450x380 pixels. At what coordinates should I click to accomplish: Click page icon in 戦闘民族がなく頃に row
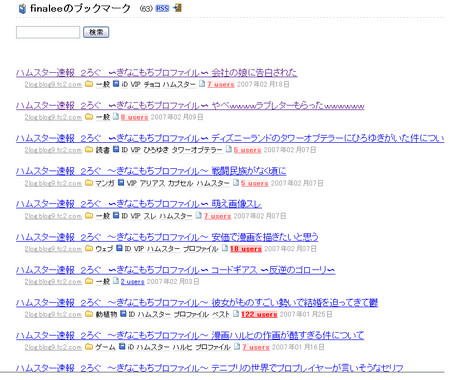tap(236, 182)
